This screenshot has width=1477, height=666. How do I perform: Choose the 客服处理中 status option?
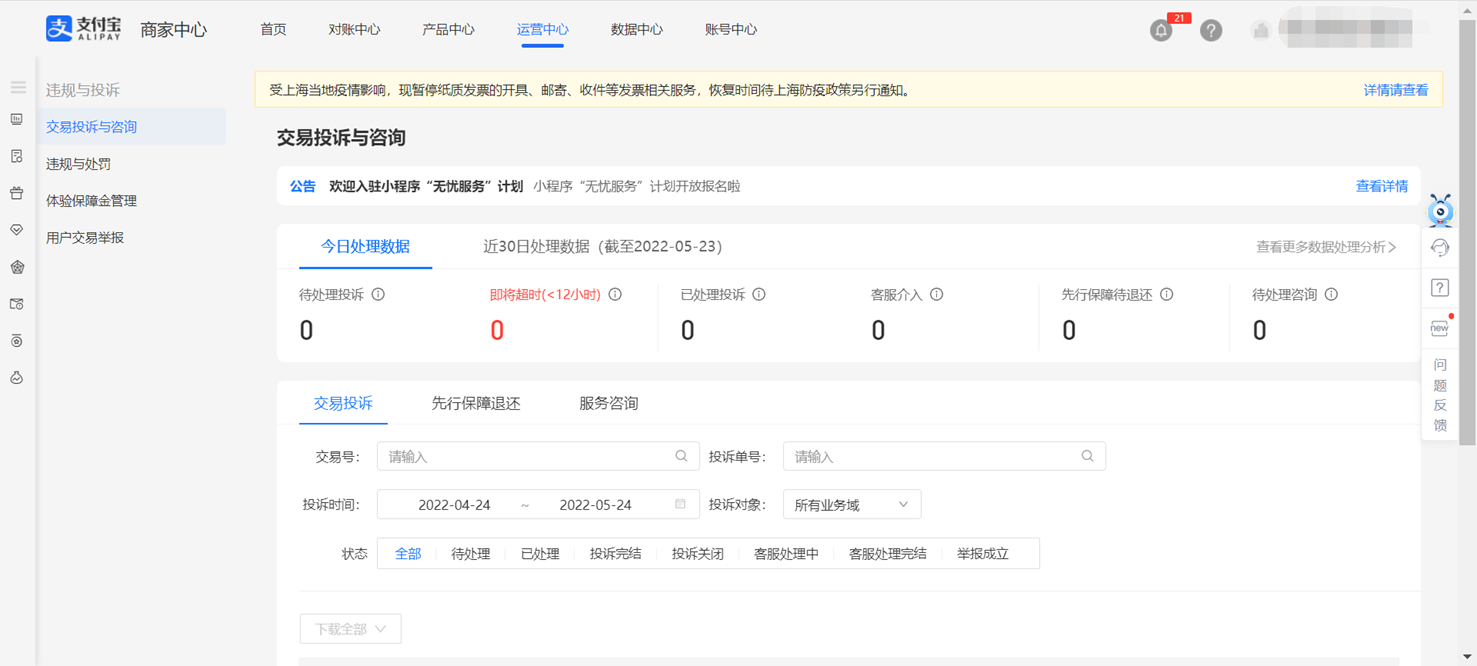pyautogui.click(x=786, y=554)
